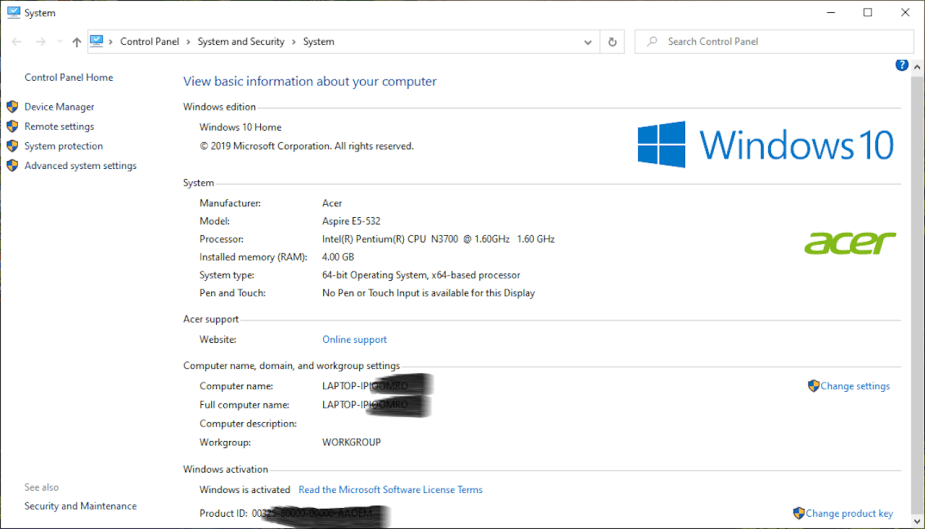Click the Forward navigation arrow
This screenshot has height=529, width=925.
coord(40,42)
